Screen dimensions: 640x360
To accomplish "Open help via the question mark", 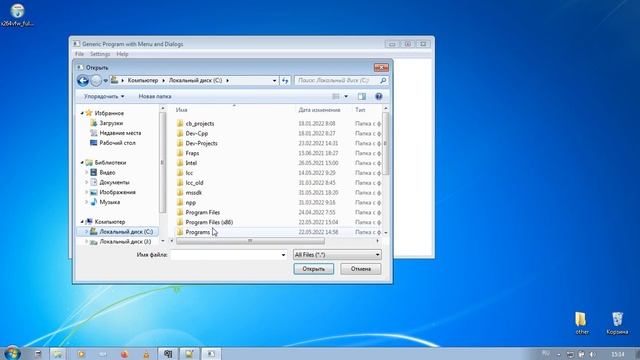I will click(x=379, y=96).
